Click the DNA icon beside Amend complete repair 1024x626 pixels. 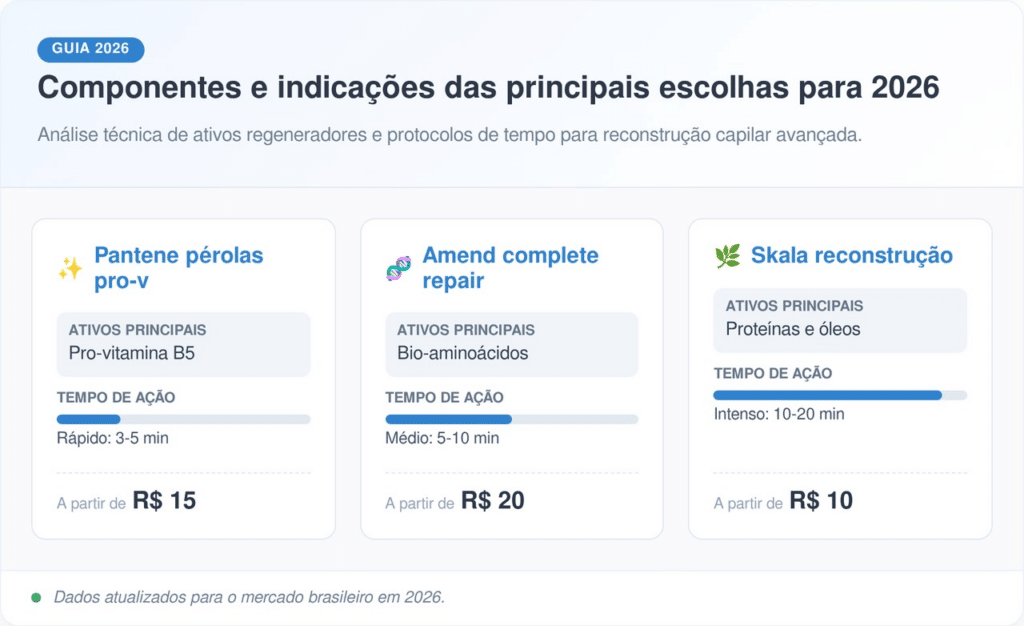(x=398, y=268)
